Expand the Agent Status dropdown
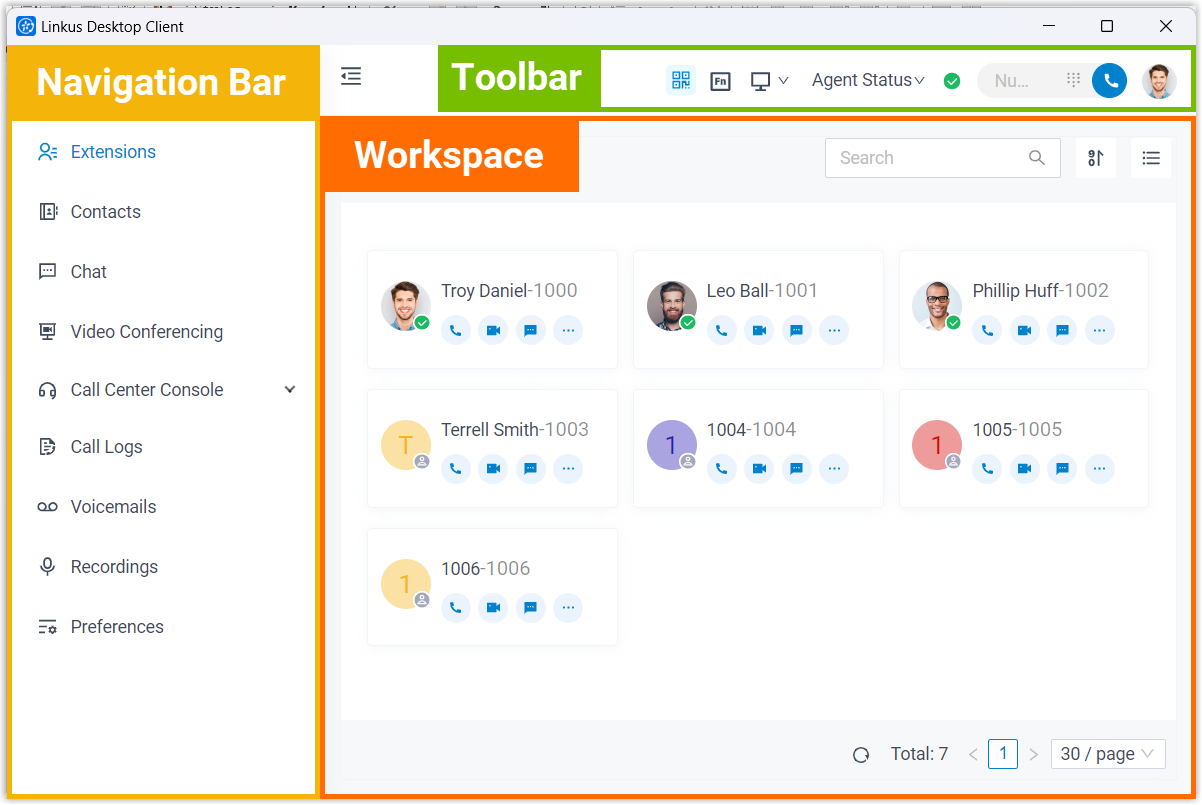The width and height of the screenshot is (1202, 805). (868, 80)
